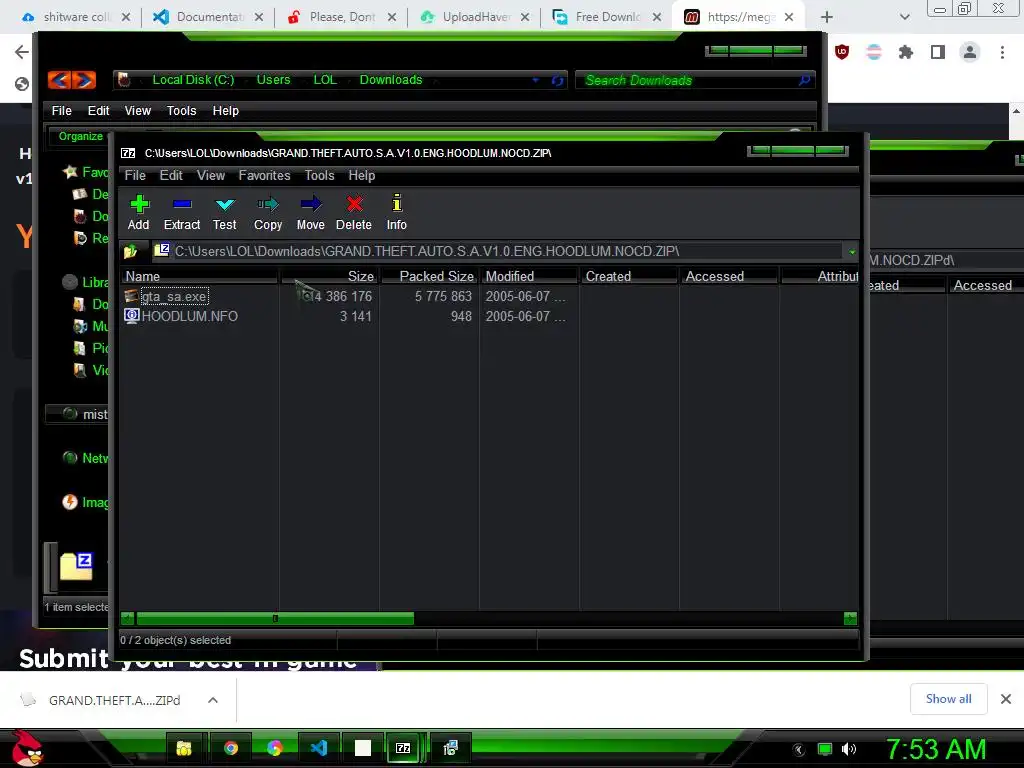Viewport: 1024px width, 768px height.
Task: Expand Explorer address bar history dropdown
Action: [536, 80]
